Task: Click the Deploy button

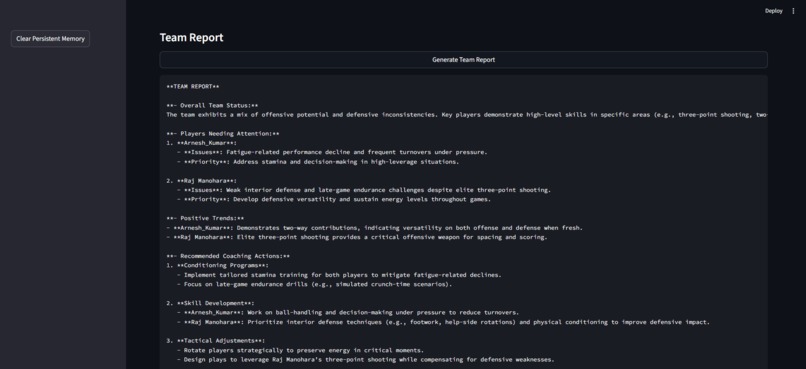Action: (x=773, y=11)
